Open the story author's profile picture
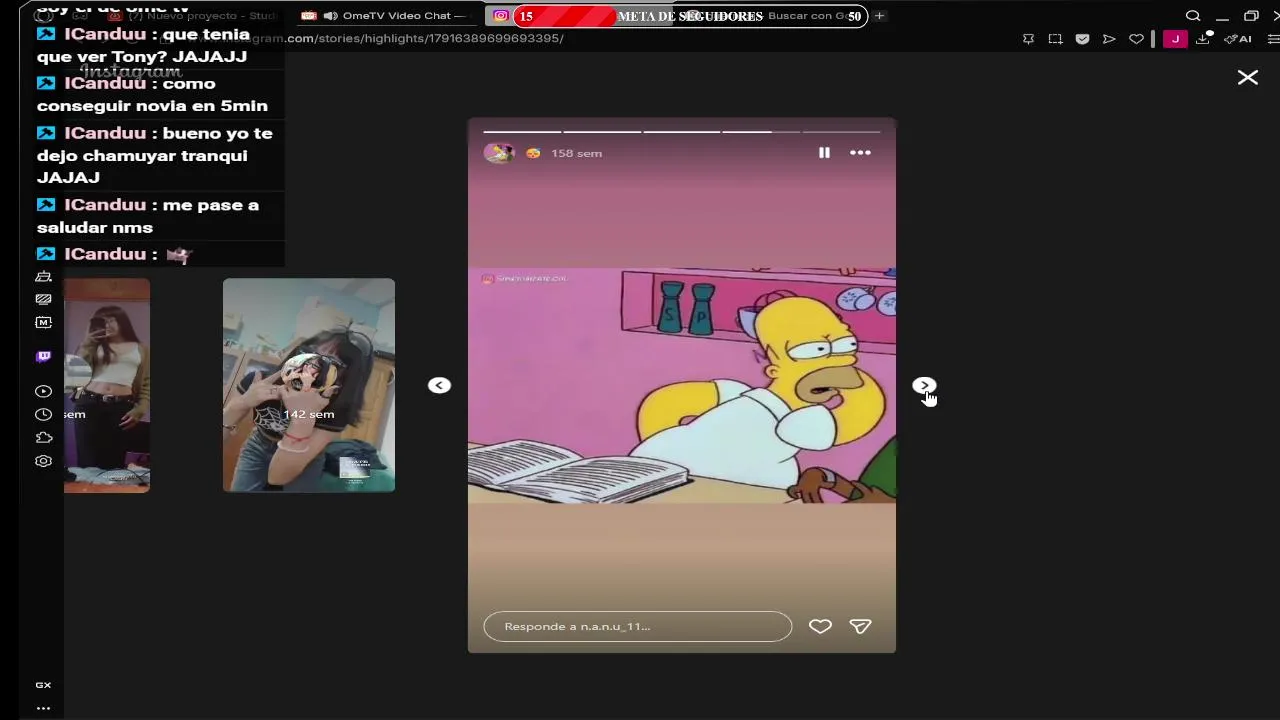The image size is (1280, 720). coord(498,152)
